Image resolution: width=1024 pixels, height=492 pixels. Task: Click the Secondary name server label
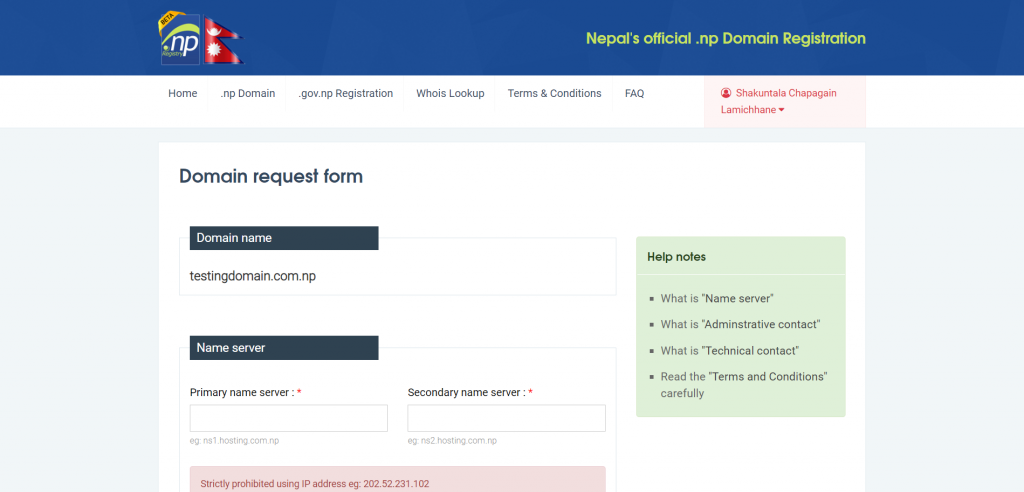(470, 393)
